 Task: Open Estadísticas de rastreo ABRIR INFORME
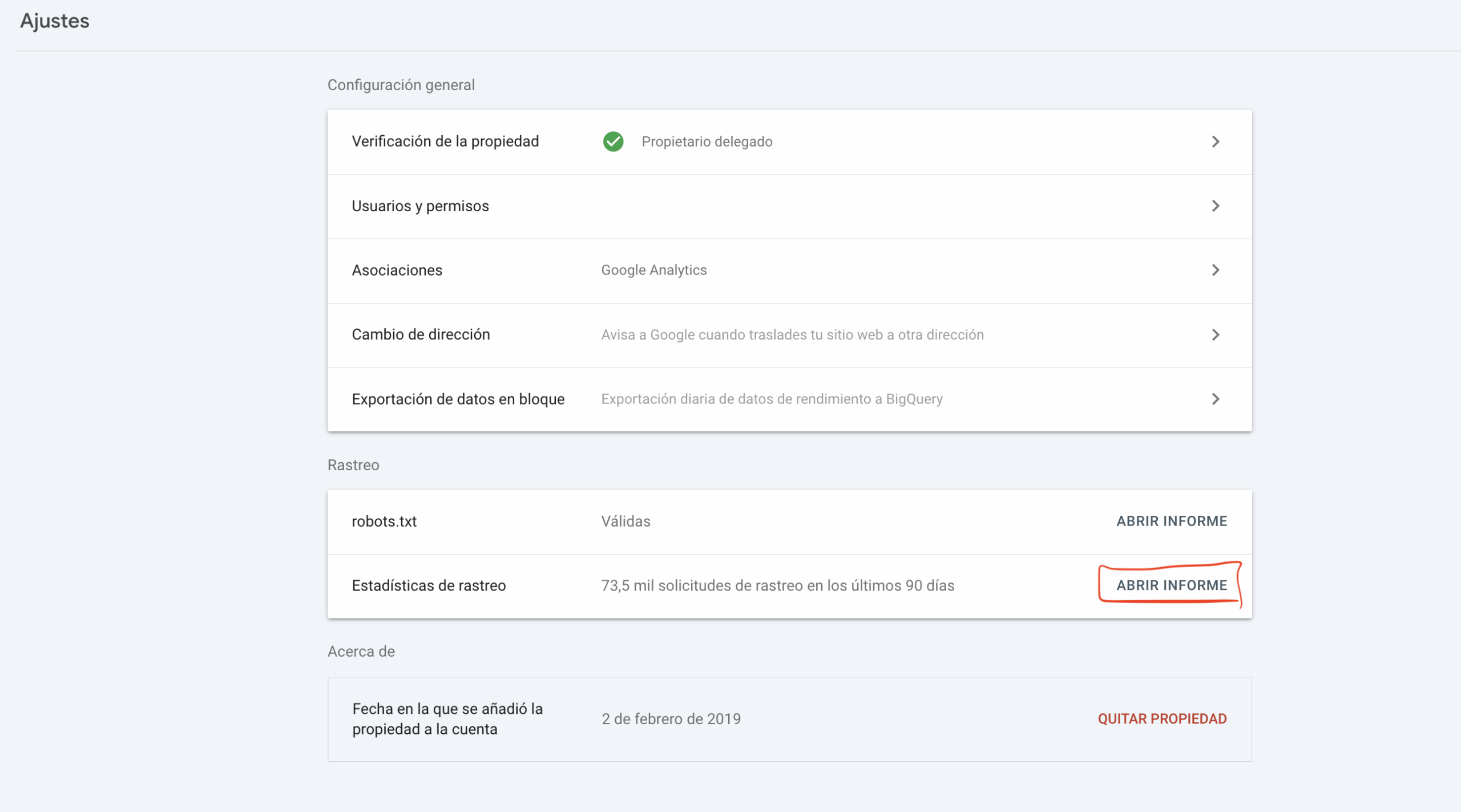1171,585
